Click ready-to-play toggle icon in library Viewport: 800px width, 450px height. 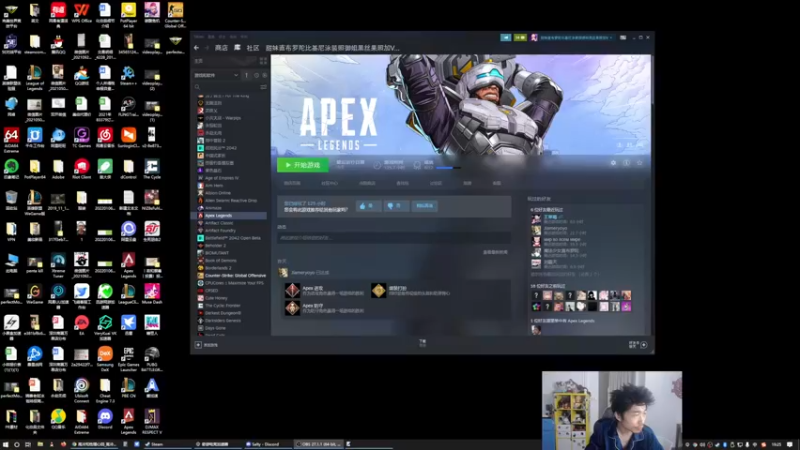264,75
